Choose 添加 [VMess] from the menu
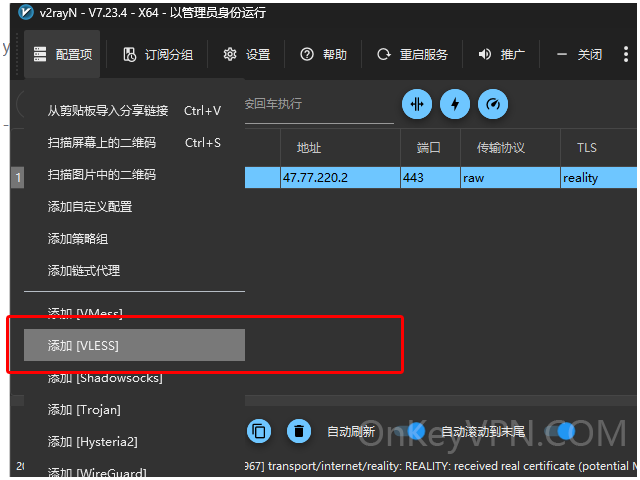Screen dimensions: 640x480 tap(134, 313)
